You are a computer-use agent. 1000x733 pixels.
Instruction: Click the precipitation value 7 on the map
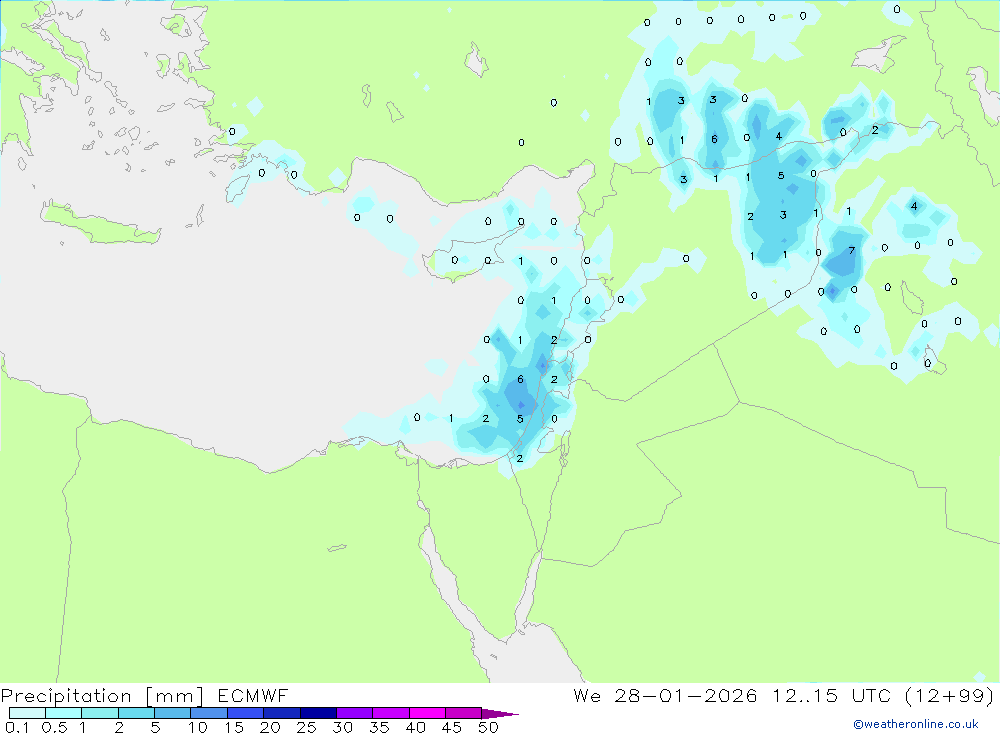pyautogui.click(x=851, y=250)
